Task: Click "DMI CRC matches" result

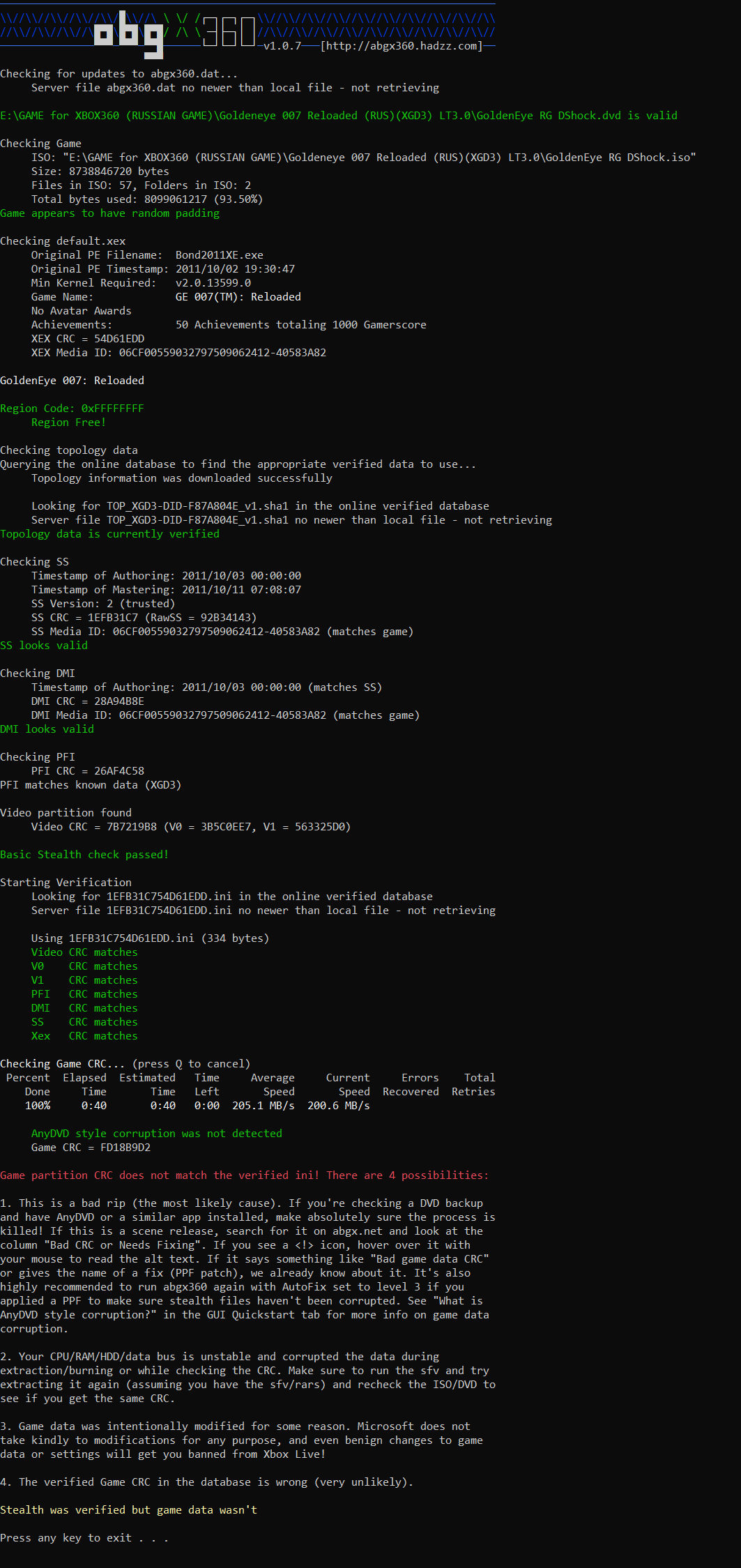Action: pos(84,1008)
